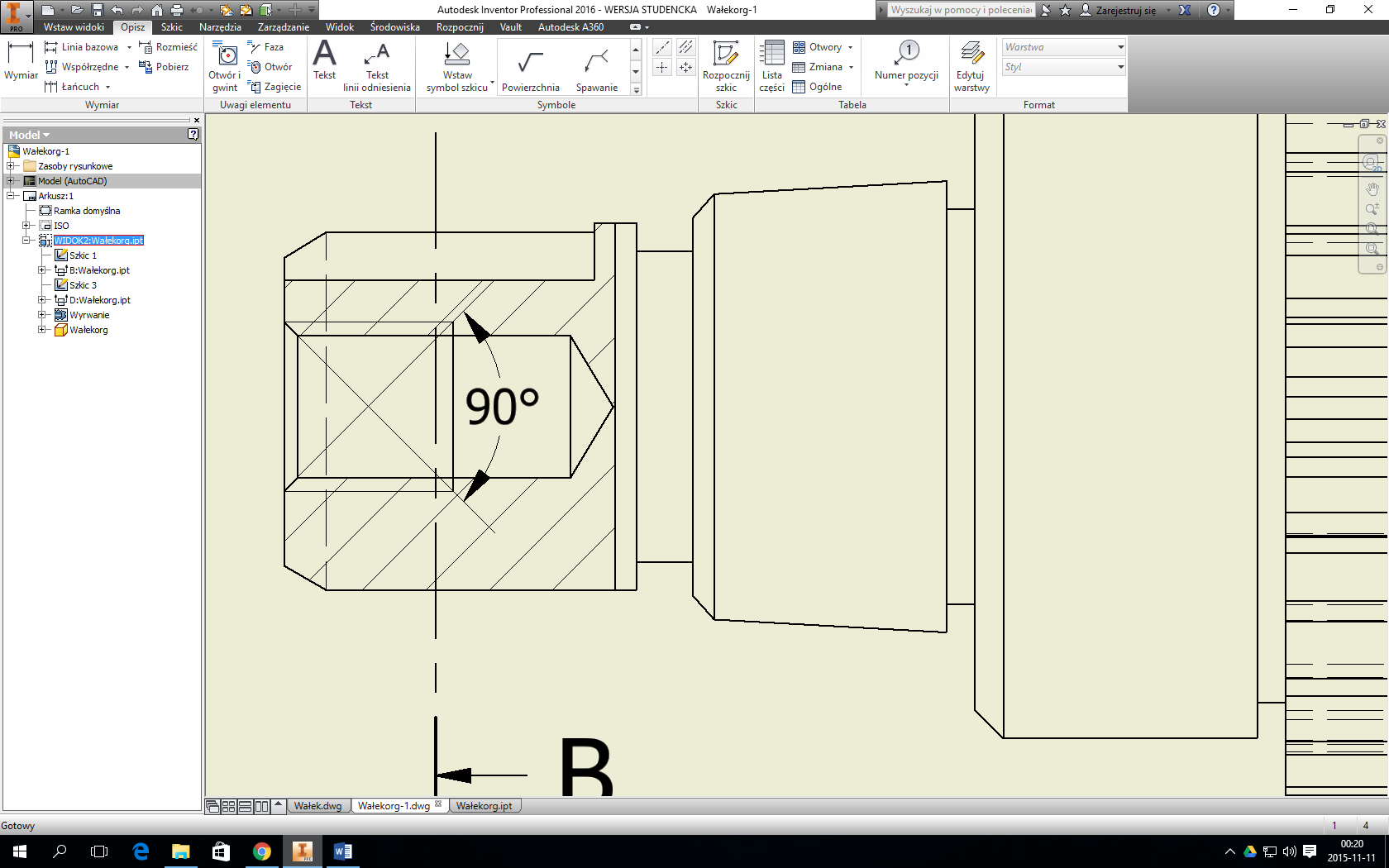Expand the Model (AutoCAD) tree node

pyautogui.click(x=11, y=181)
